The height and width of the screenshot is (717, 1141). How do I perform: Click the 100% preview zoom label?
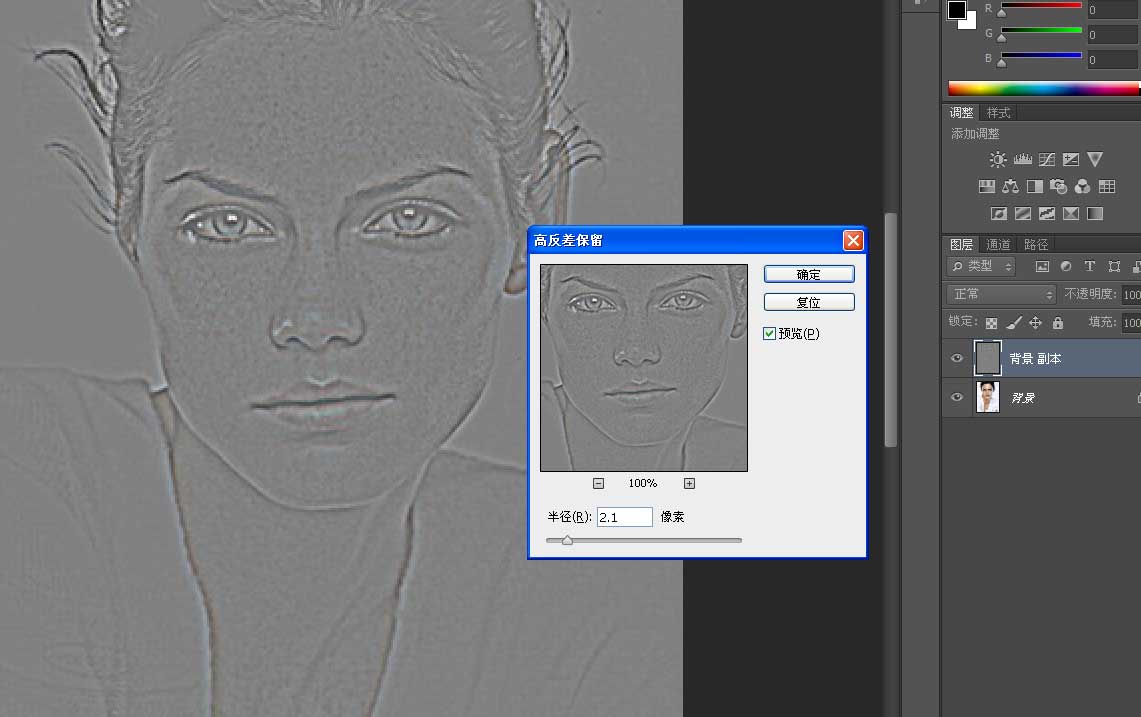(x=643, y=483)
